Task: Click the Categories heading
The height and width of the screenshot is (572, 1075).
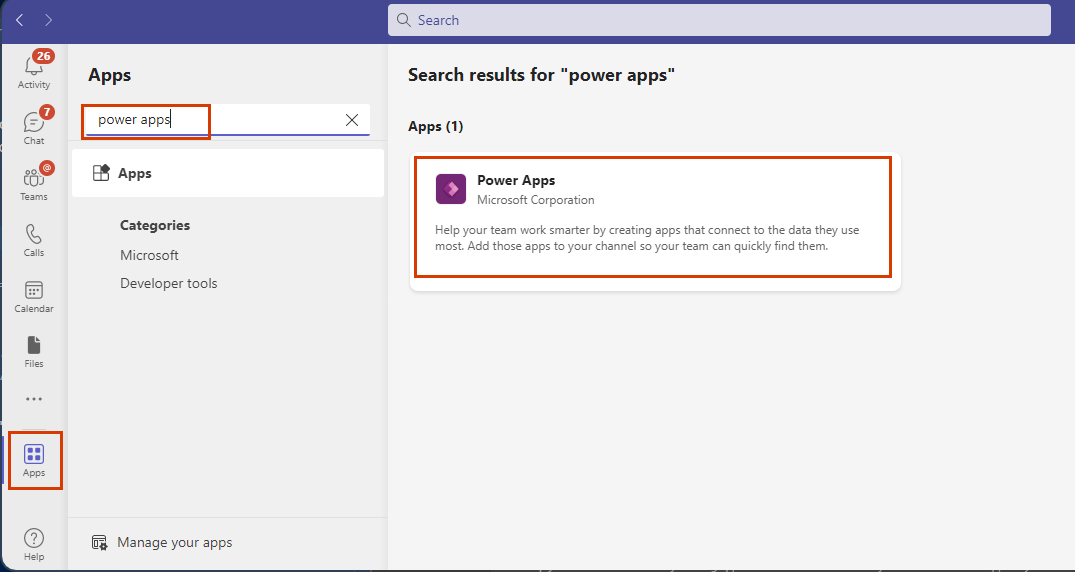Action: click(155, 226)
